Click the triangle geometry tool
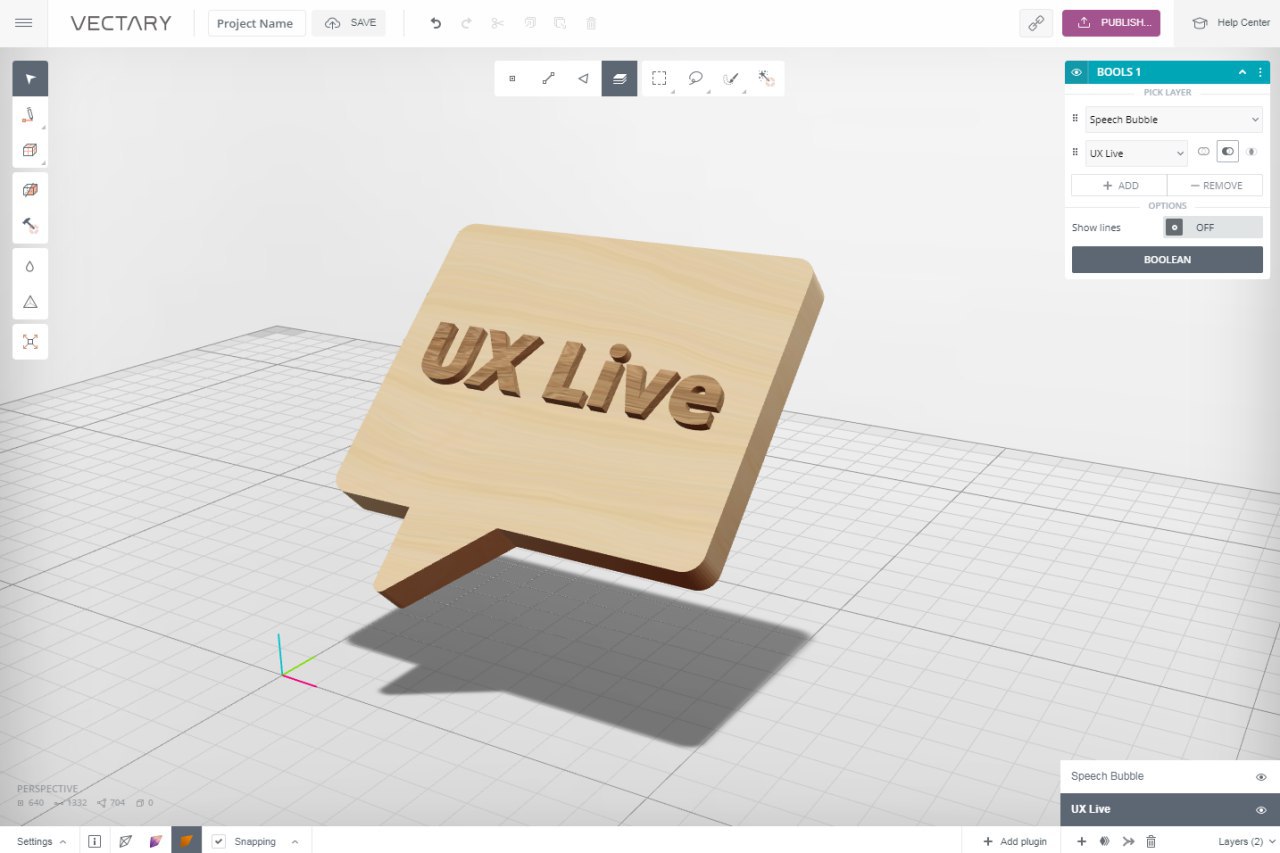This screenshot has height=853, width=1280. (30, 301)
